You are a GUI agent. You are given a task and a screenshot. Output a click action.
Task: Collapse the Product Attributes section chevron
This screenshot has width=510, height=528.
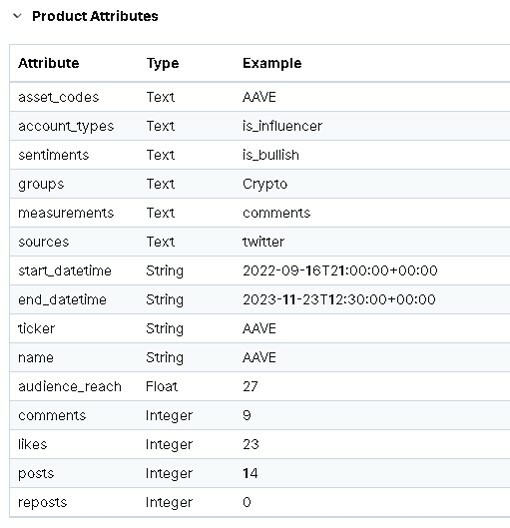pyautogui.click(x=17, y=16)
